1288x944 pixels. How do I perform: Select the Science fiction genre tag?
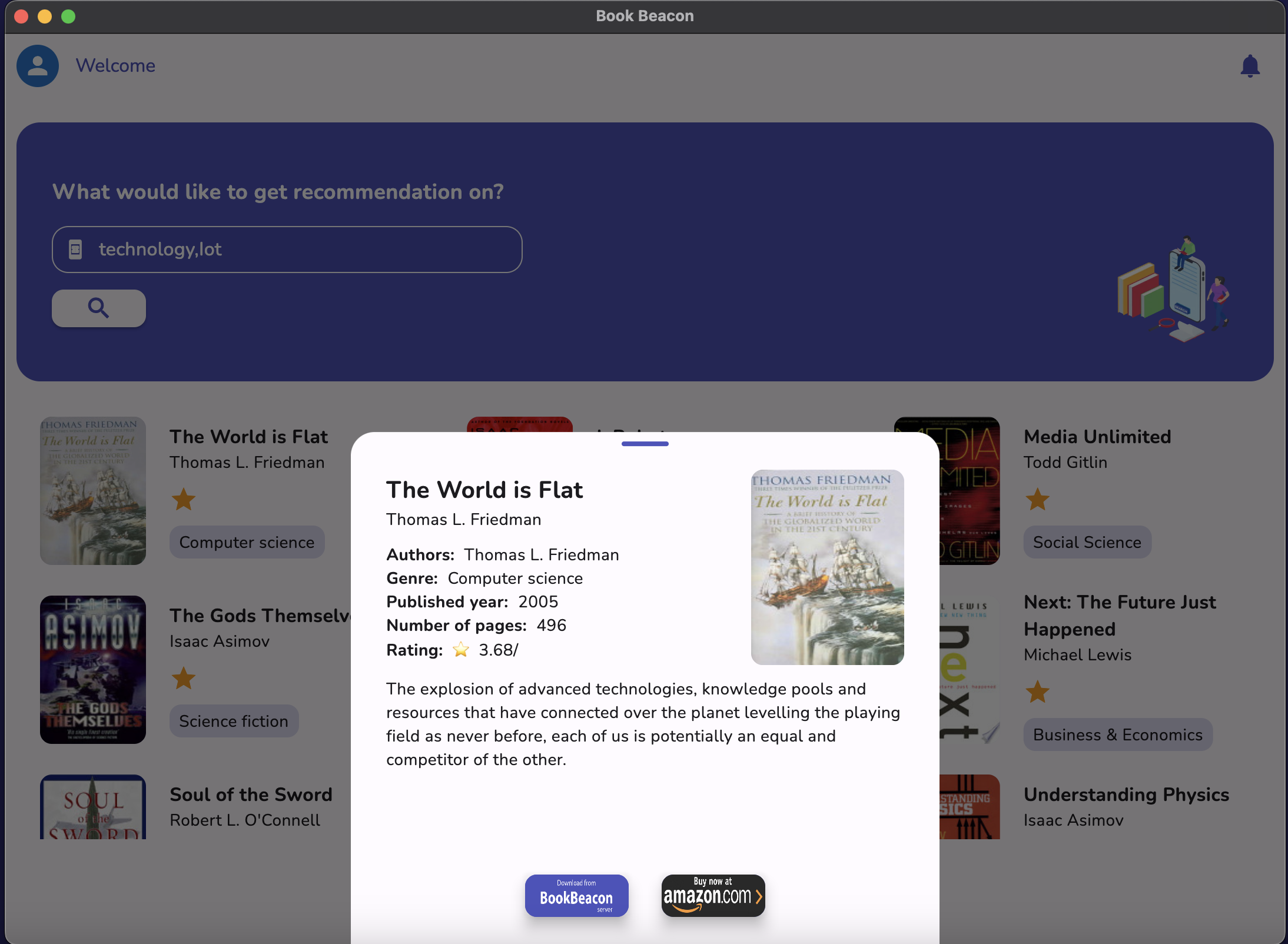click(233, 720)
